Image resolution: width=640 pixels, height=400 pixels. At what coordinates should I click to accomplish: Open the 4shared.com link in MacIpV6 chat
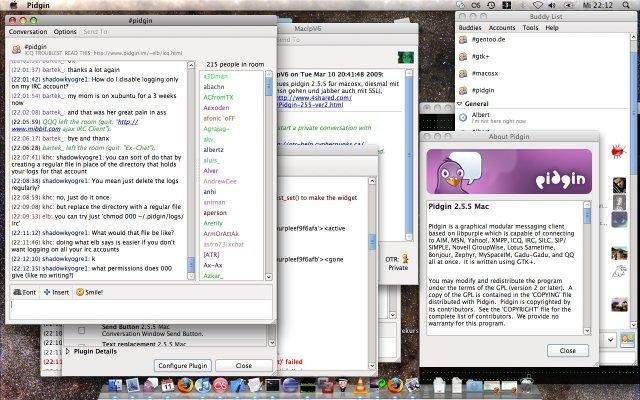point(313,101)
